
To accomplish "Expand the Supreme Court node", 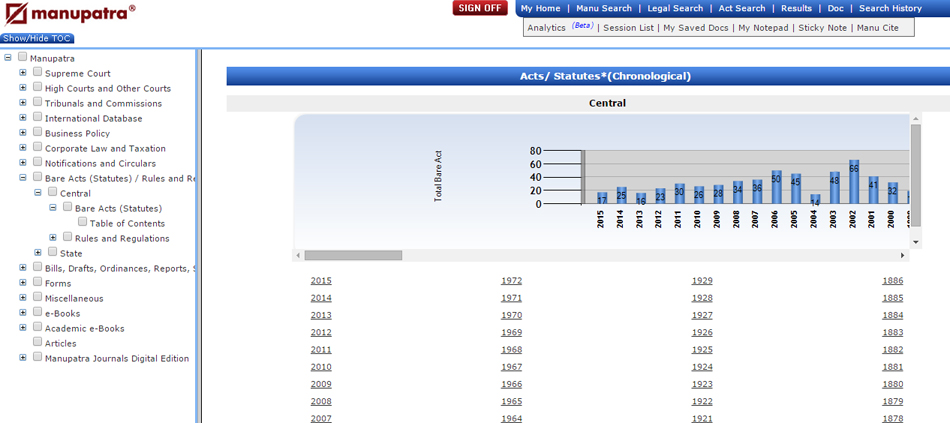I will click(23, 73).
